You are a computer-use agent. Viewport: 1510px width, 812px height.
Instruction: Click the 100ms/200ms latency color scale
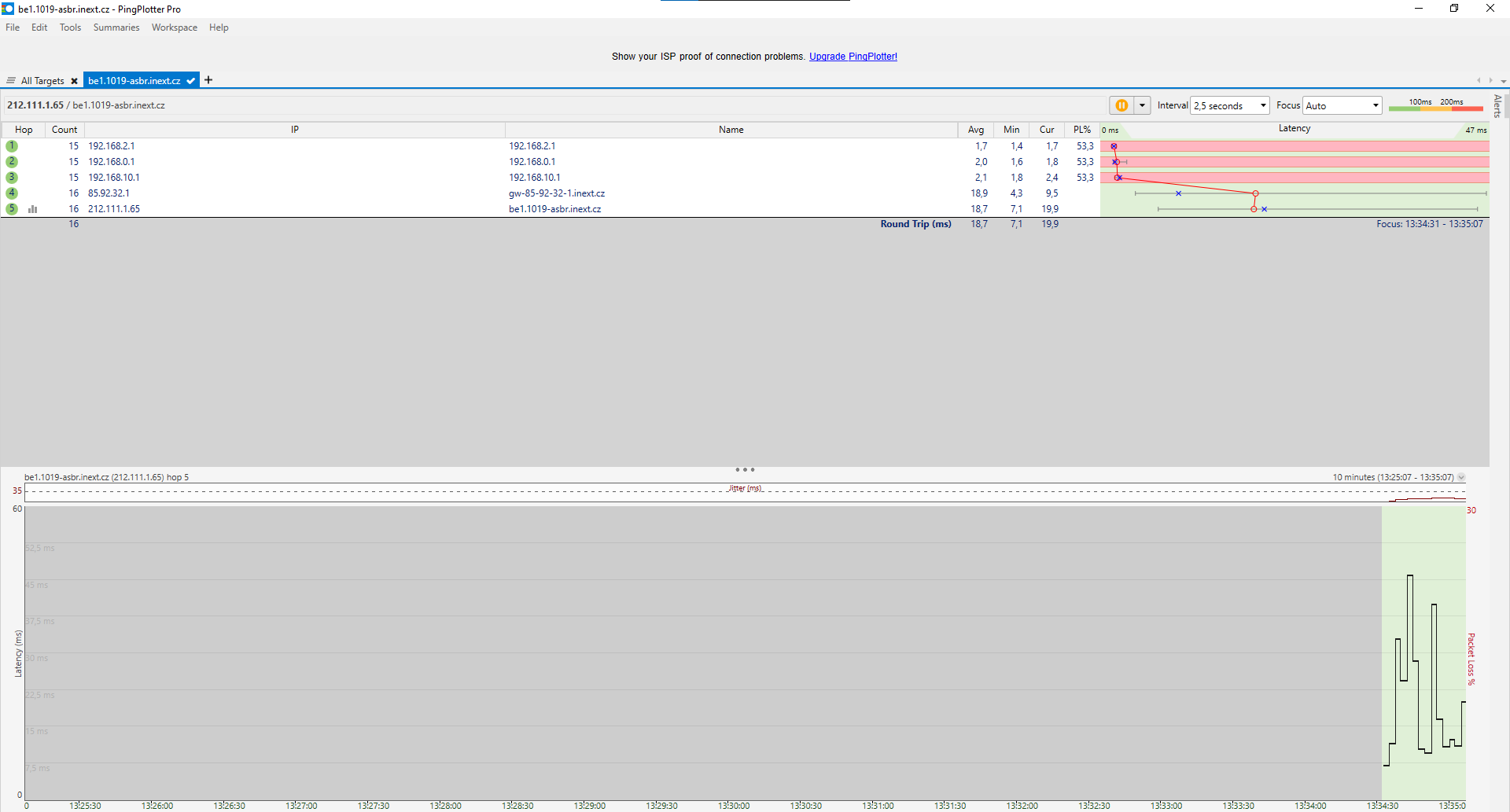click(1435, 105)
